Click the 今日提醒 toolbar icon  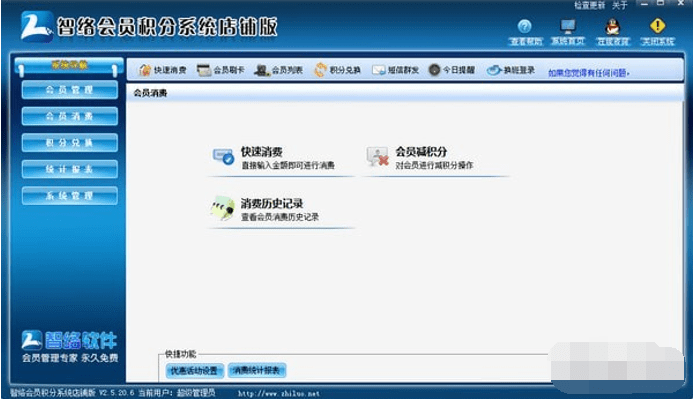[x=452, y=70]
